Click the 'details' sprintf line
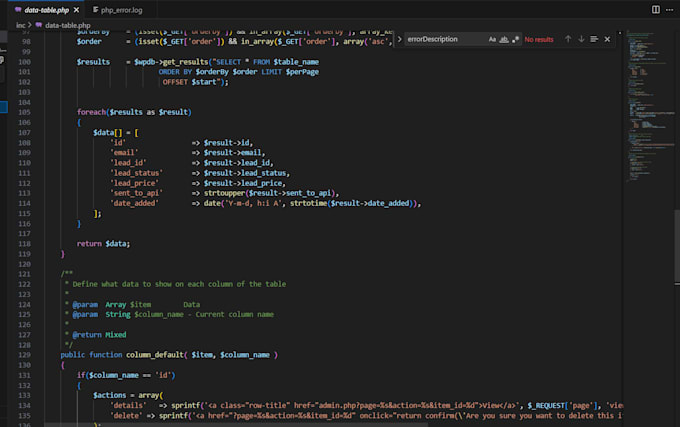Screen dimensions: 680x427 [366, 405]
